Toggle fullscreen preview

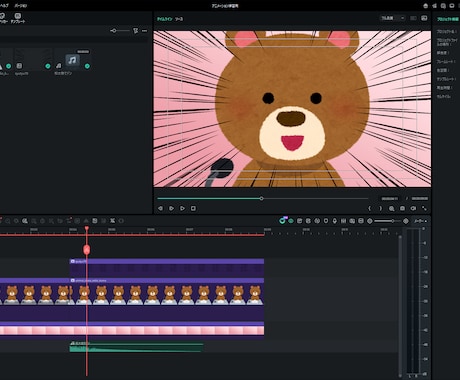pyautogui.click(x=424, y=208)
